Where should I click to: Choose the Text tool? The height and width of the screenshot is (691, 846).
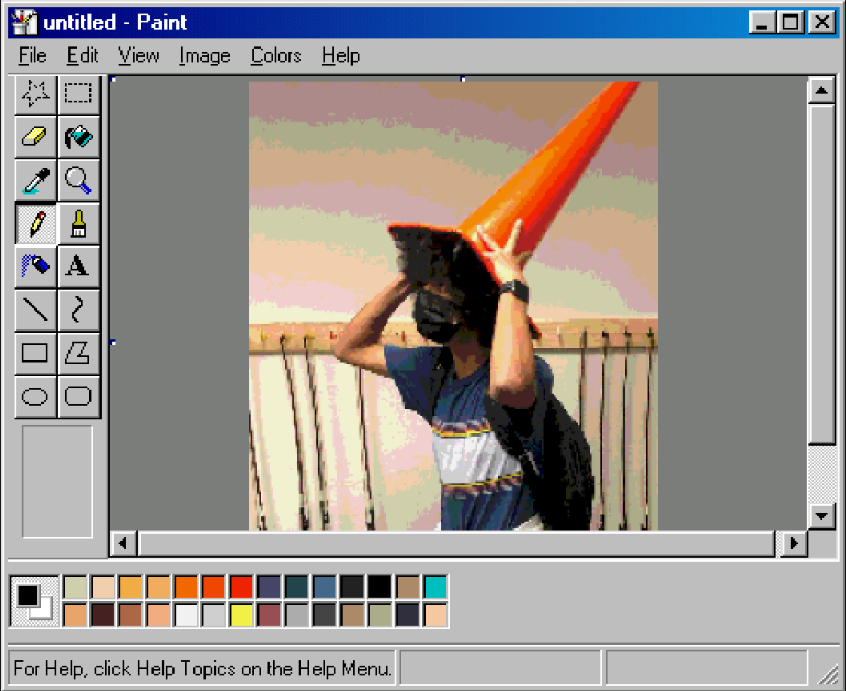(78, 266)
